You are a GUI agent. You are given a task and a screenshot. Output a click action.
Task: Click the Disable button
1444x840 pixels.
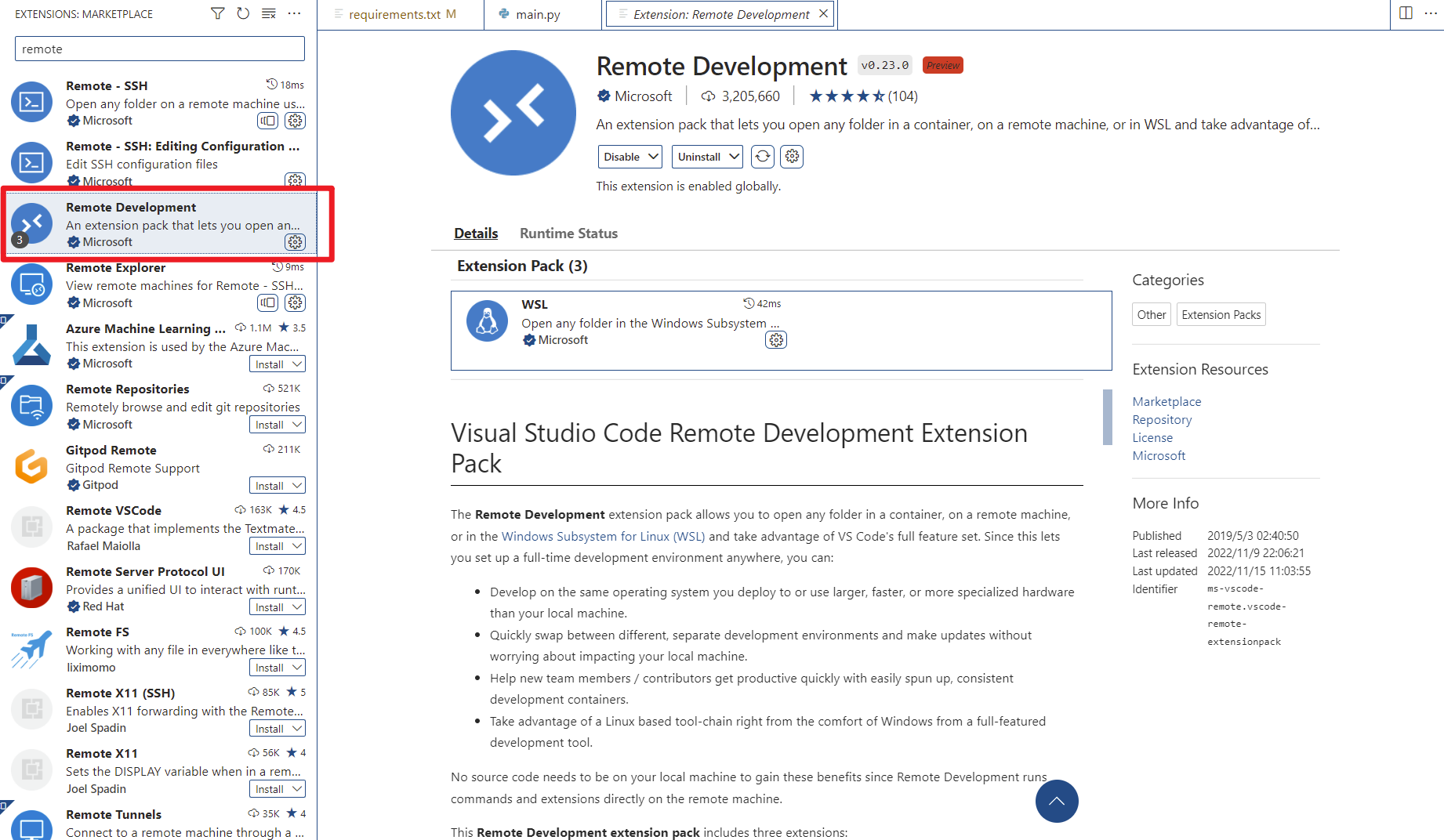622,157
